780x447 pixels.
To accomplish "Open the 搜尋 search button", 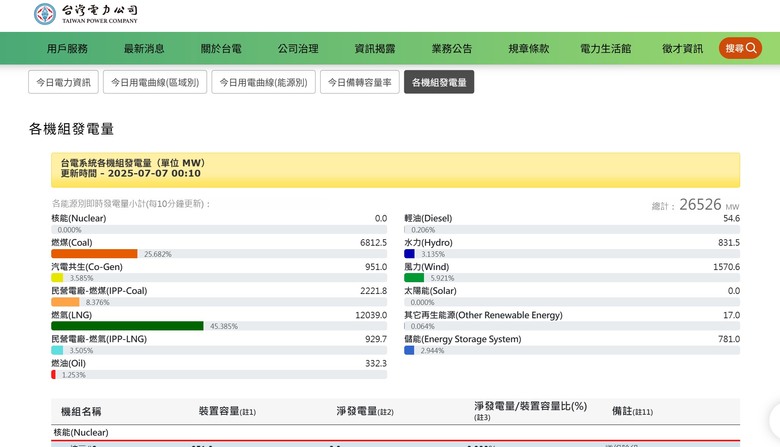I will coord(740,48).
